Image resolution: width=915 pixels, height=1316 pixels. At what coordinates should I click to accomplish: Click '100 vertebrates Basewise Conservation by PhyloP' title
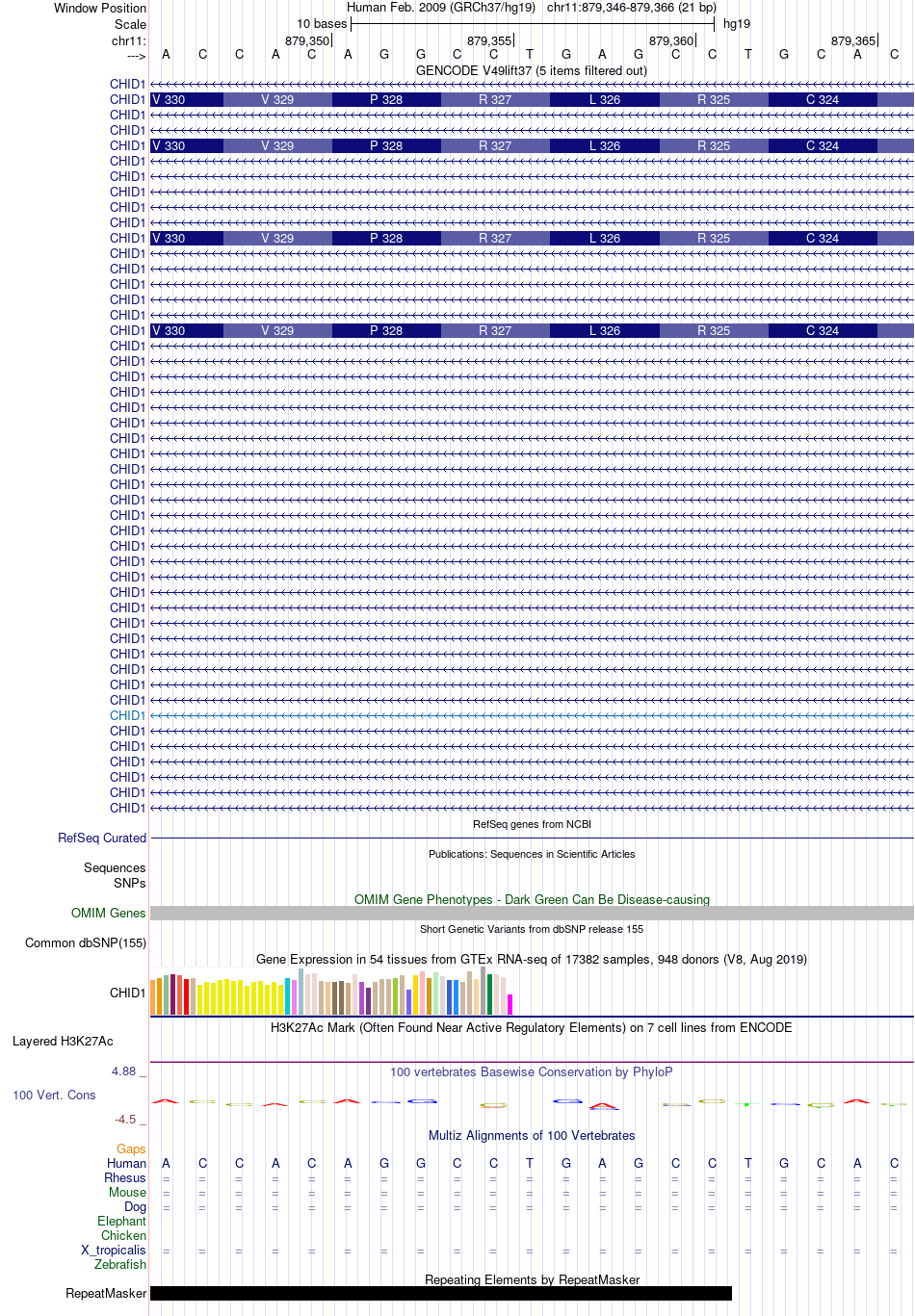[x=532, y=1072]
